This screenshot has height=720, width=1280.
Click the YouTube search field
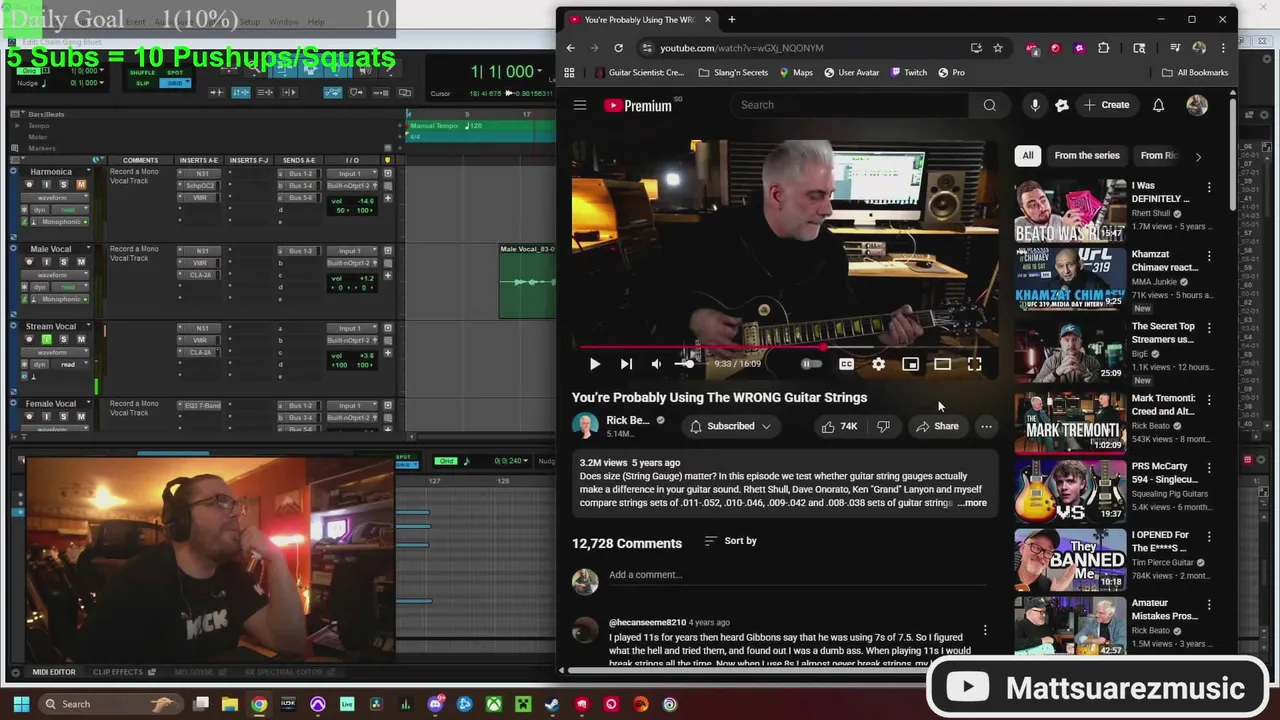pos(850,105)
